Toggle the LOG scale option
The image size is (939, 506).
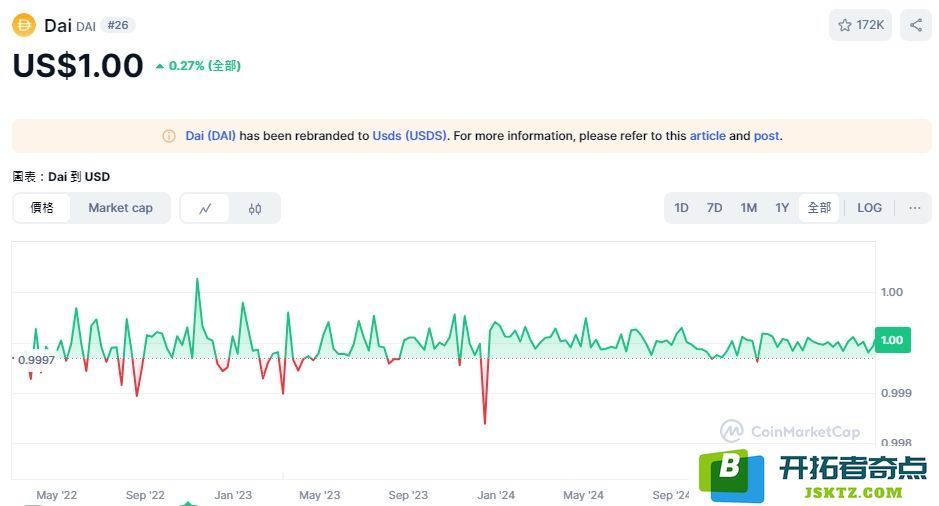pyautogui.click(x=870, y=208)
